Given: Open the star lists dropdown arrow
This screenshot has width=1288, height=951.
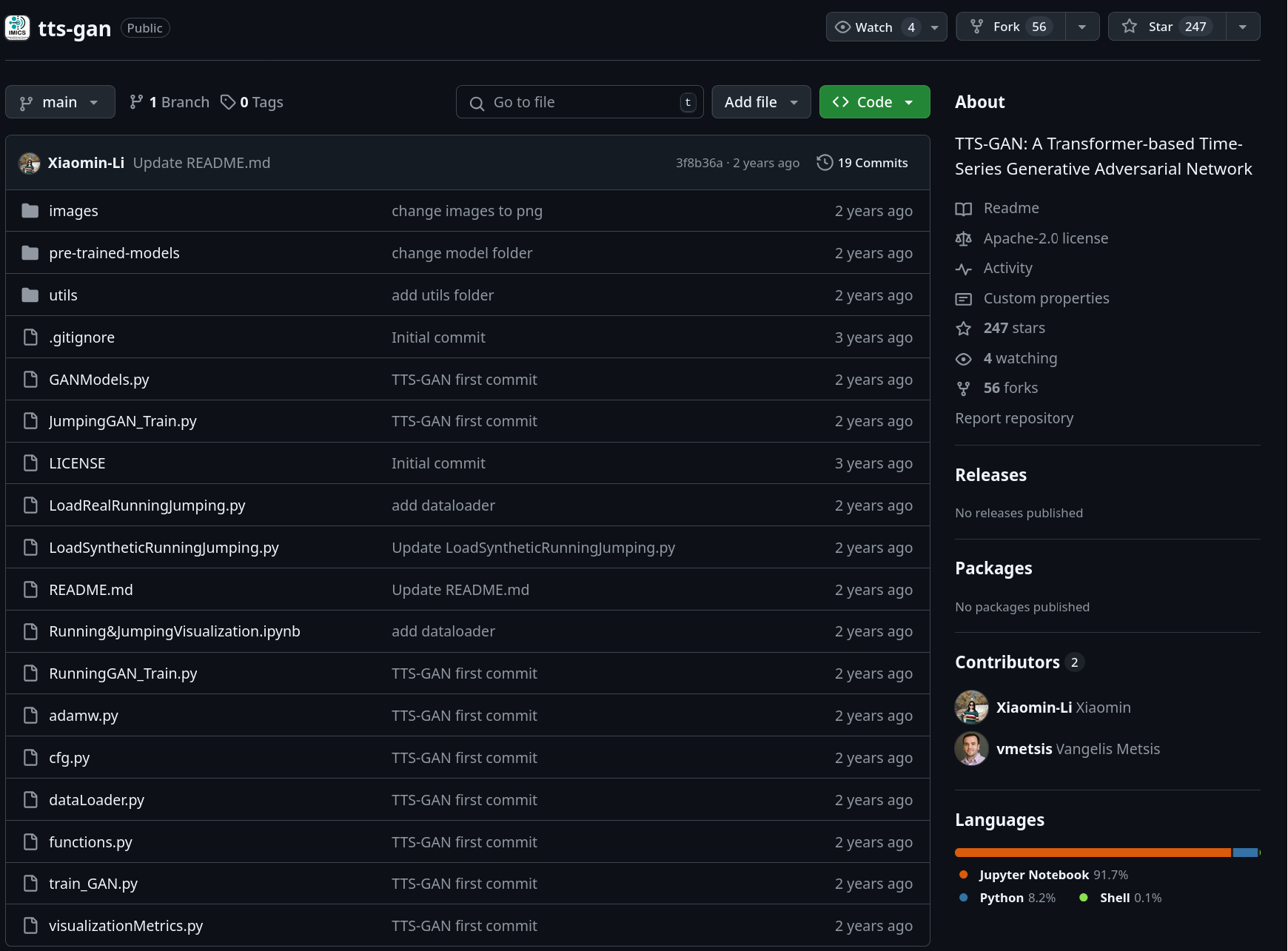Looking at the screenshot, I should coord(1243,27).
